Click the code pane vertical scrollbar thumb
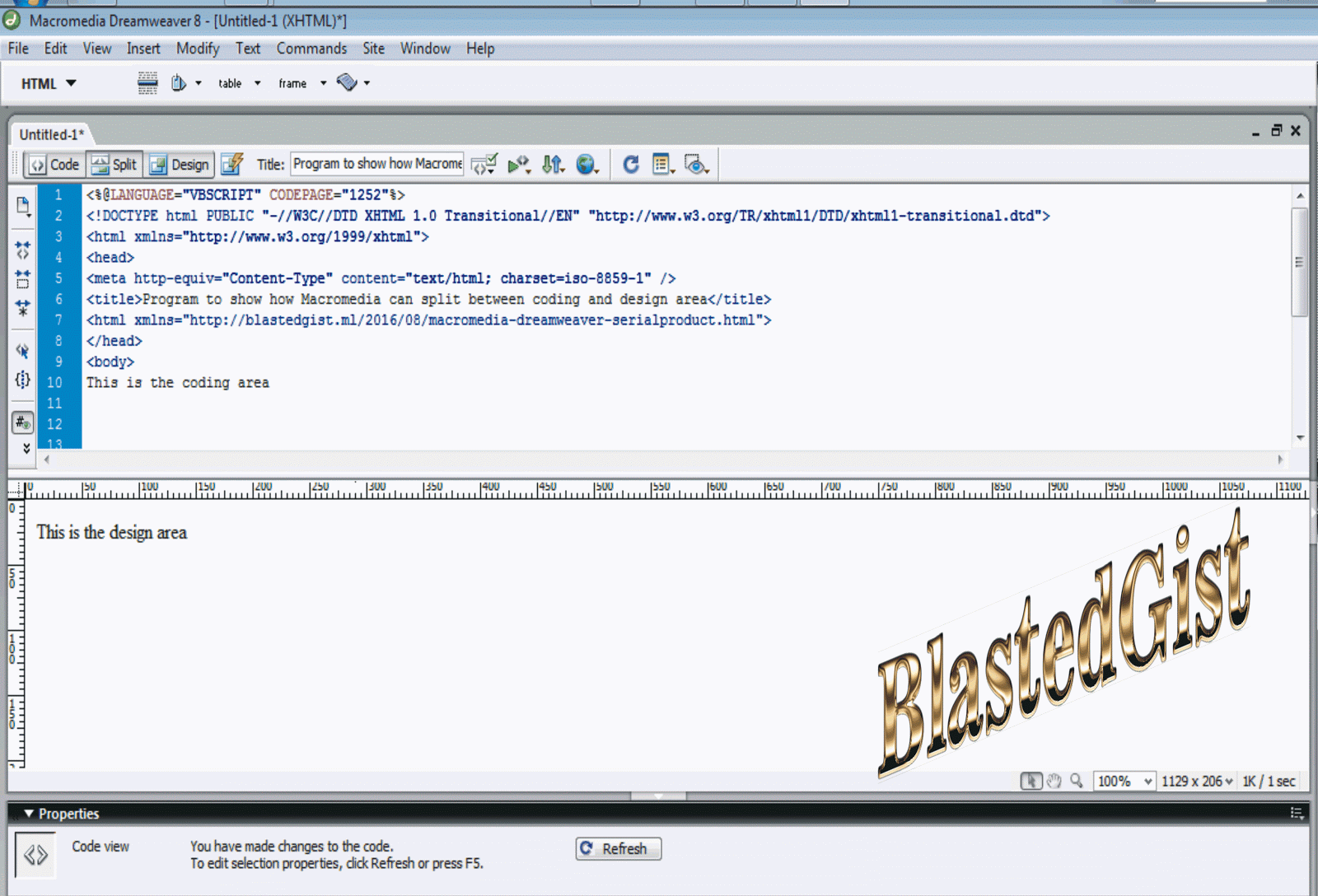The width and height of the screenshot is (1318, 896). tap(1299, 262)
